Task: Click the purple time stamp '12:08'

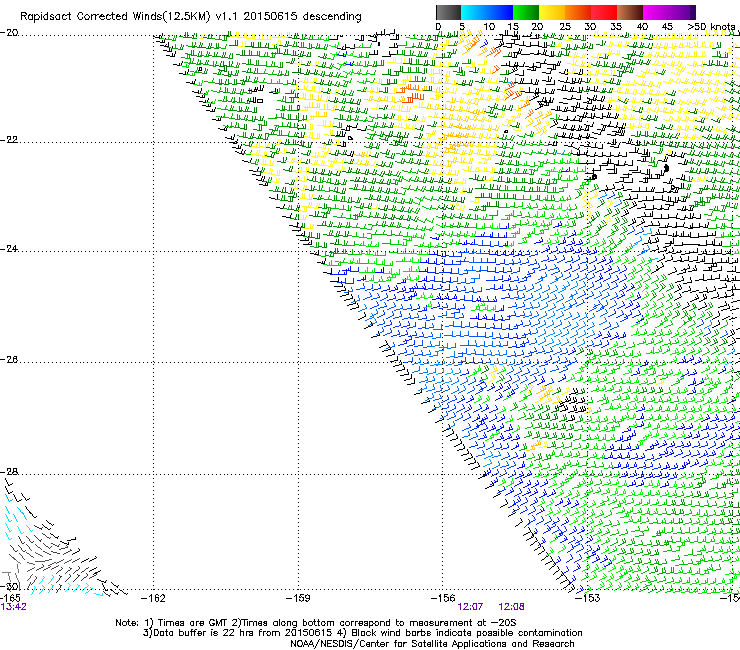Action: coord(511,607)
